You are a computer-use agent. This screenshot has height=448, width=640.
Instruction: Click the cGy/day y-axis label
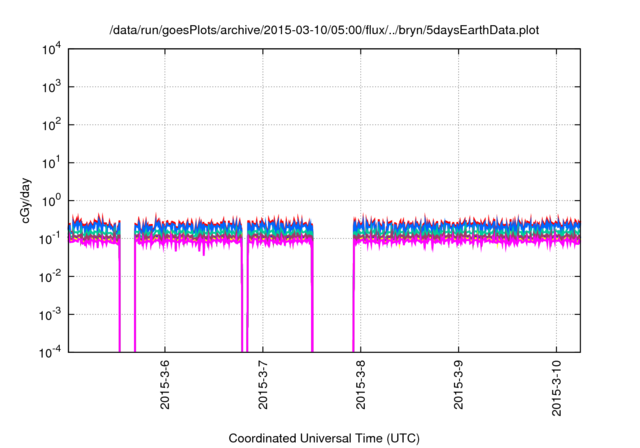(25, 200)
